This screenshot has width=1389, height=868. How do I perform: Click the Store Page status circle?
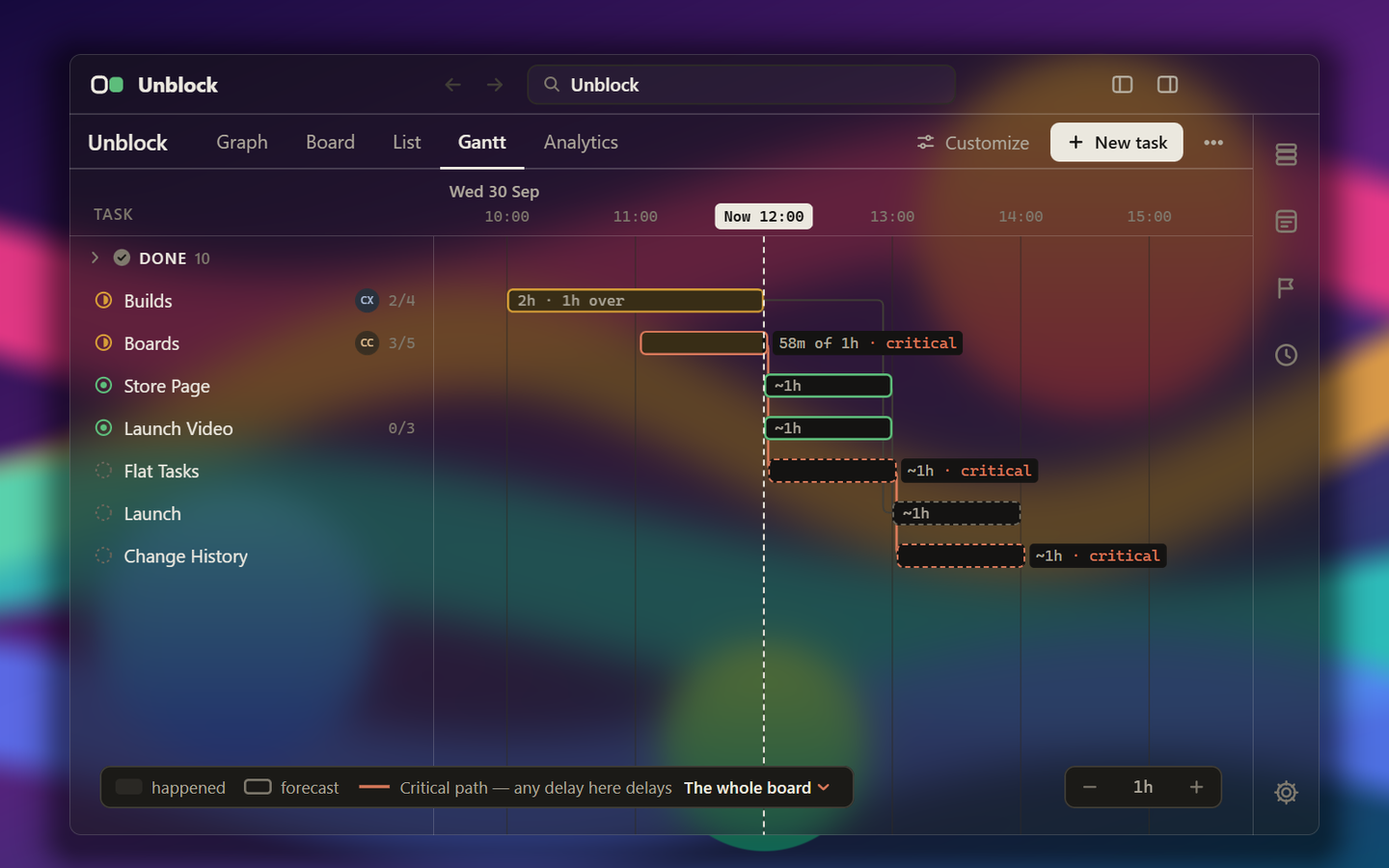coord(103,385)
